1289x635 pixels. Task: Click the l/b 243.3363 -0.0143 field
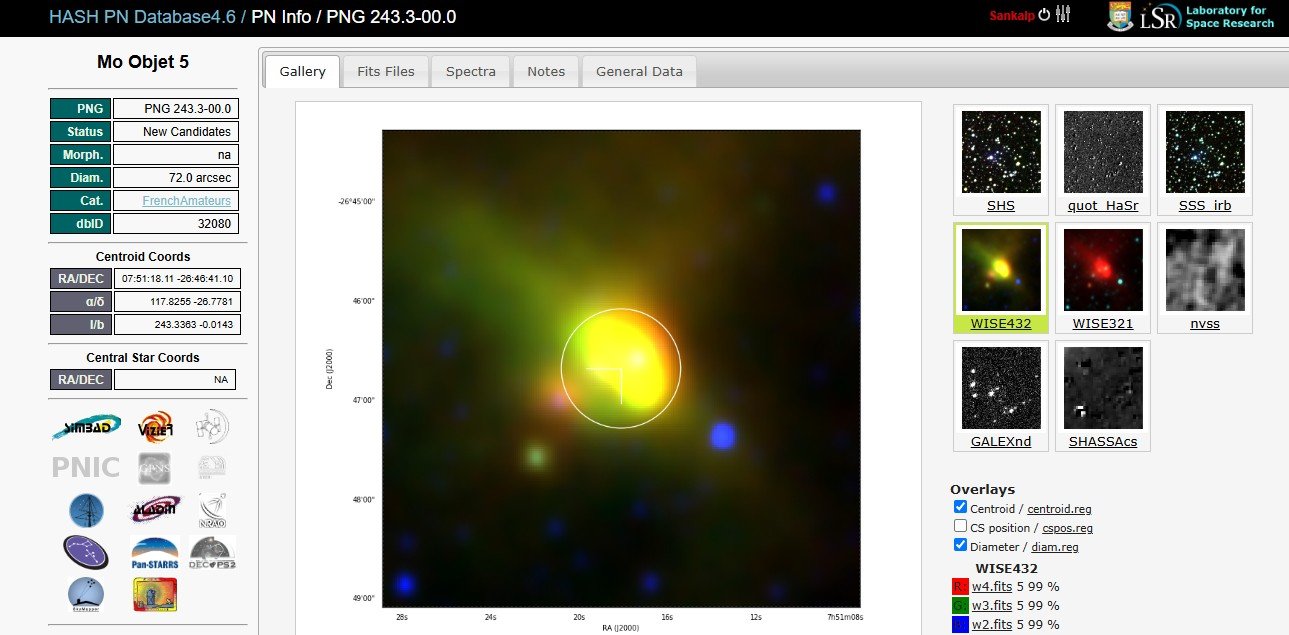[177, 325]
